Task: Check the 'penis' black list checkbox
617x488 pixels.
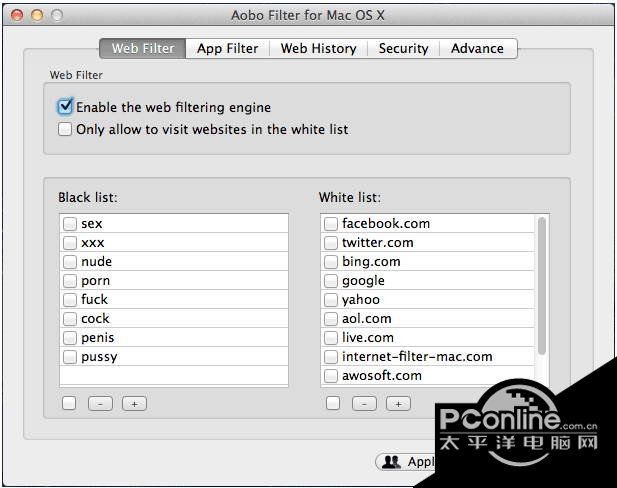Action: click(70, 337)
